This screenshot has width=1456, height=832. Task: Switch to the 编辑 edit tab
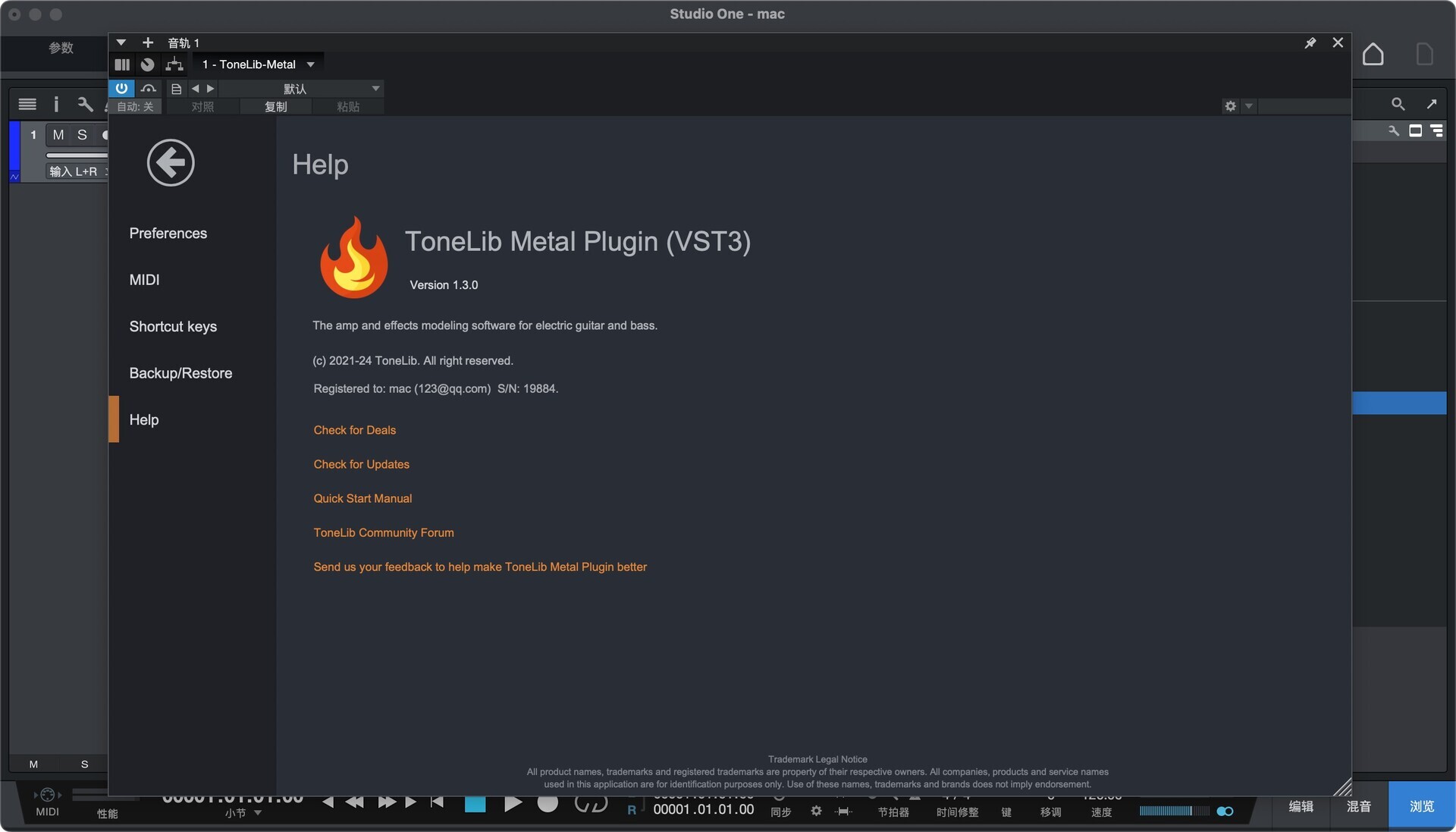[x=1301, y=806]
